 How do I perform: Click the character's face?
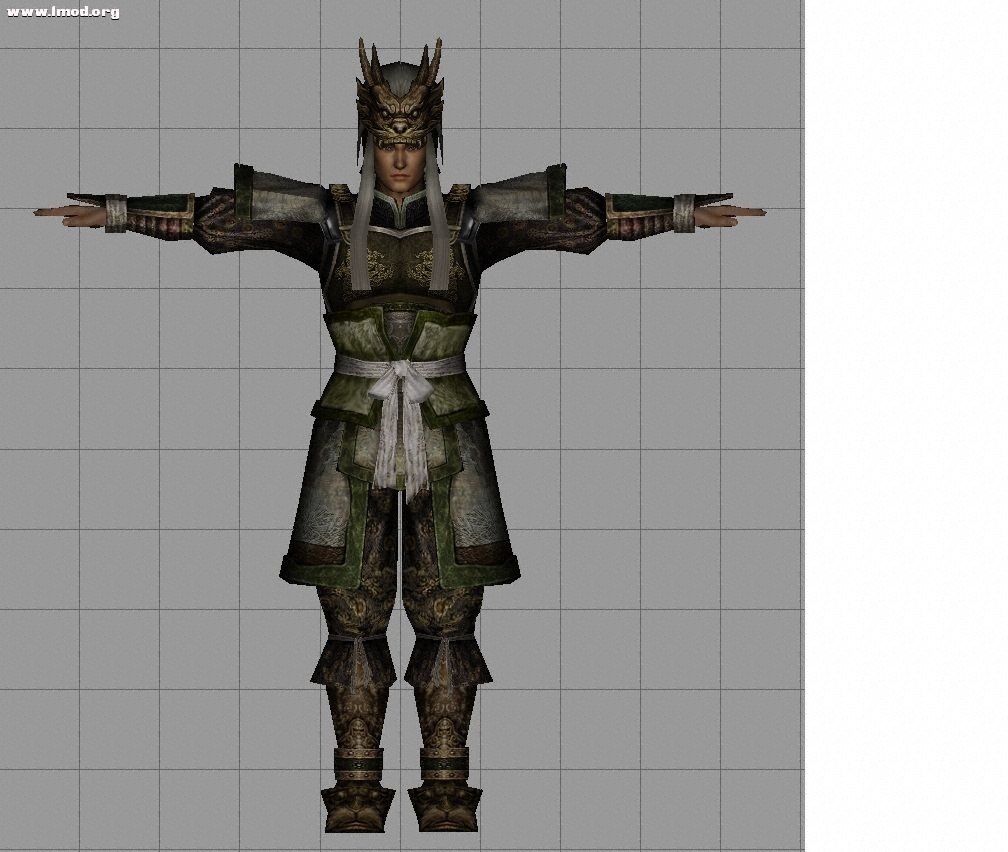pos(400,160)
